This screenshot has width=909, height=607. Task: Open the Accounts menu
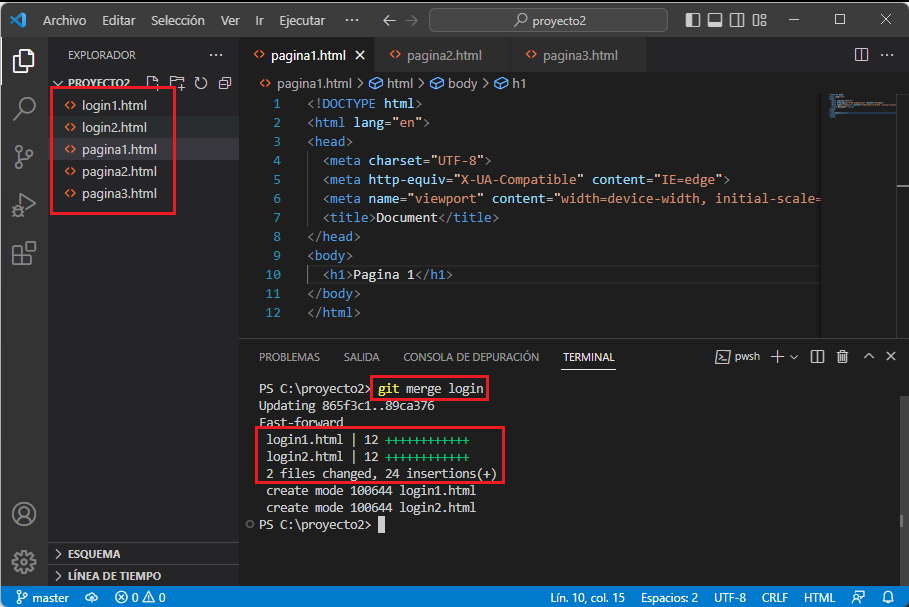pyautogui.click(x=24, y=514)
